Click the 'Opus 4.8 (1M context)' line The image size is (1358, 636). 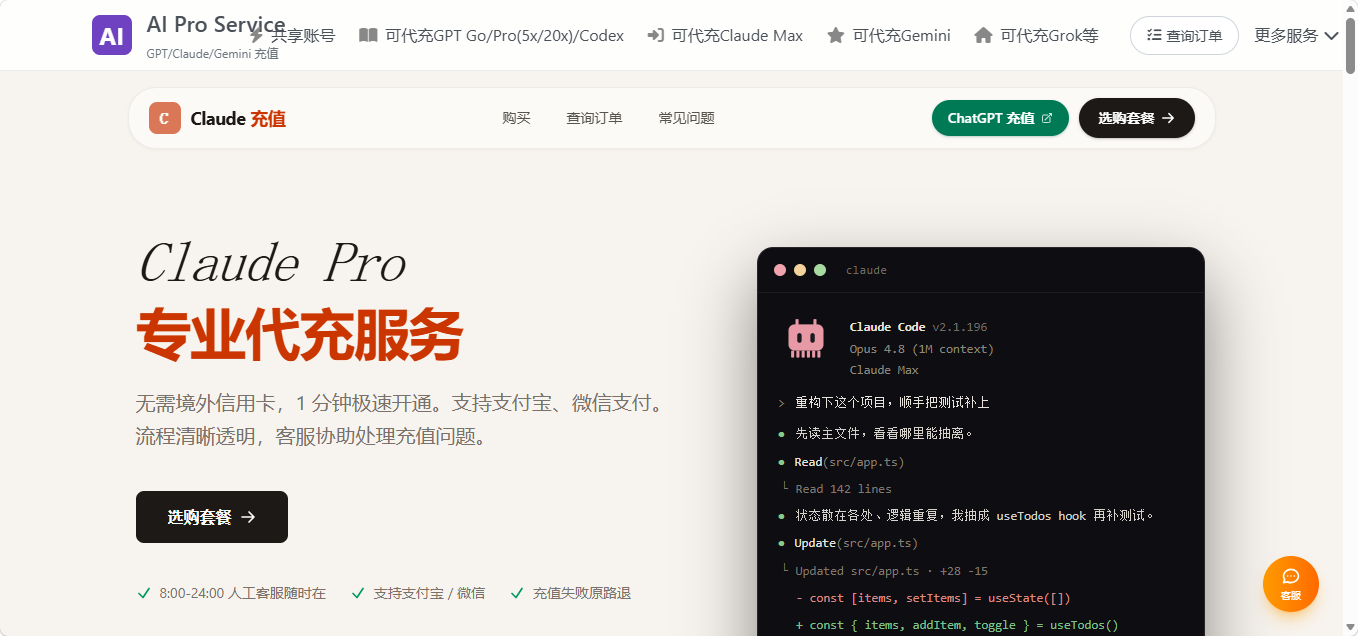[921, 349]
